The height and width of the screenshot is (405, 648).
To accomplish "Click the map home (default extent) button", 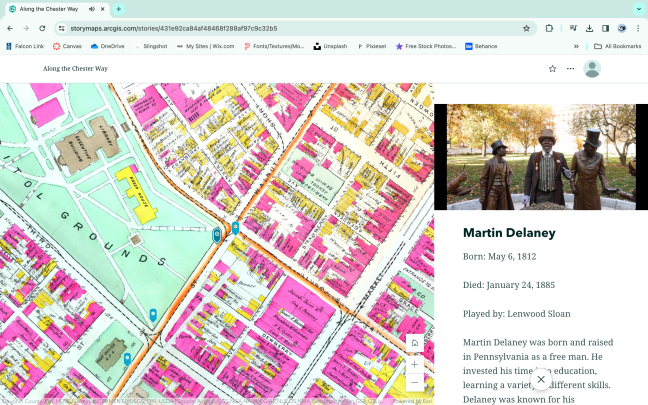I will click(x=414, y=343).
